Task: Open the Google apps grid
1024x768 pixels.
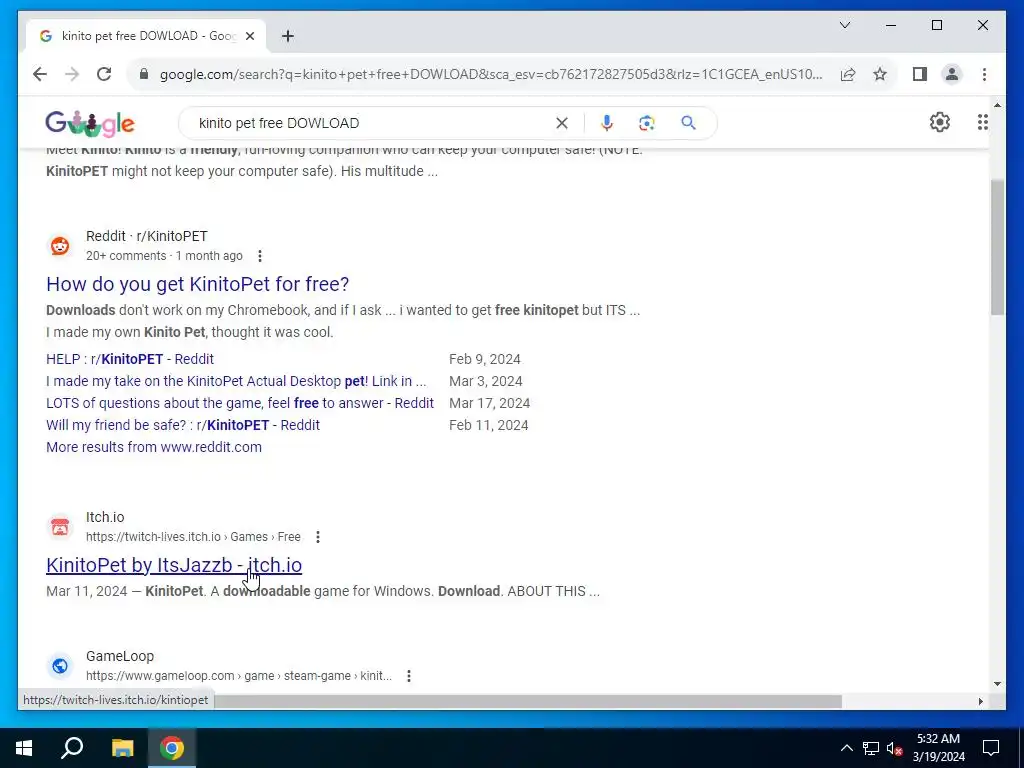Action: coord(982,122)
